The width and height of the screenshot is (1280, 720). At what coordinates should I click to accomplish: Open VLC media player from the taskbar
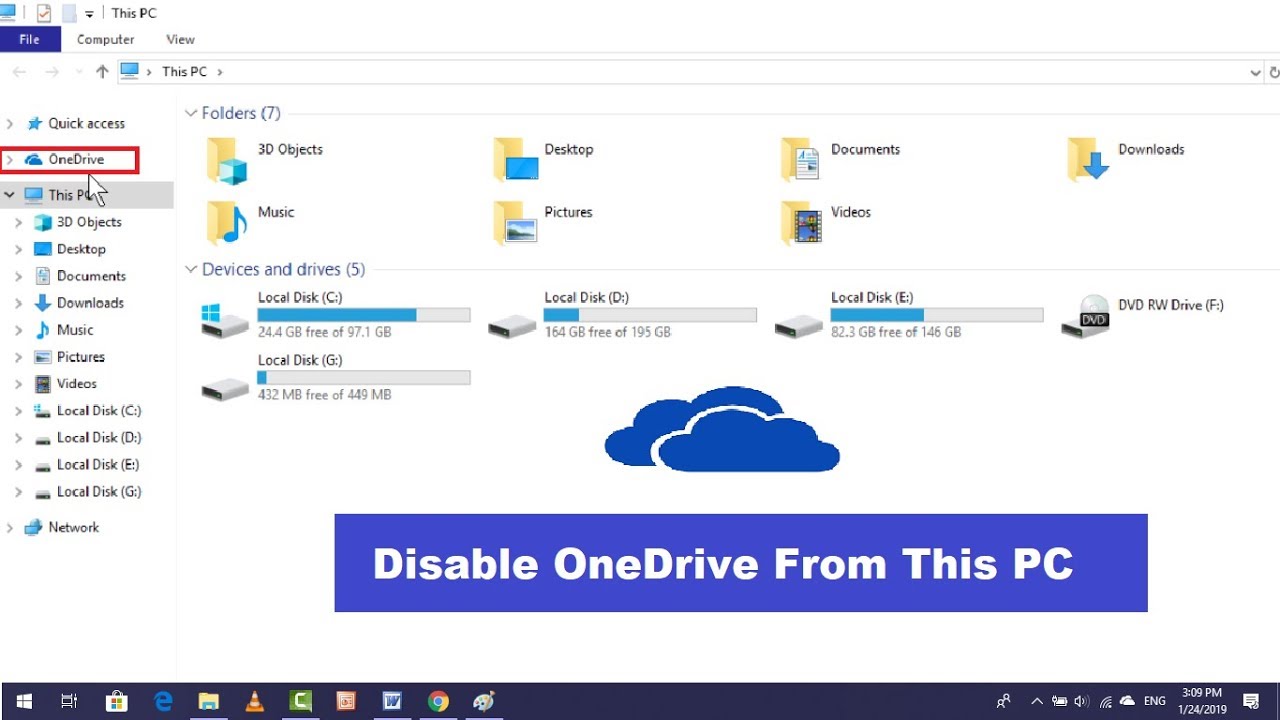(254, 701)
